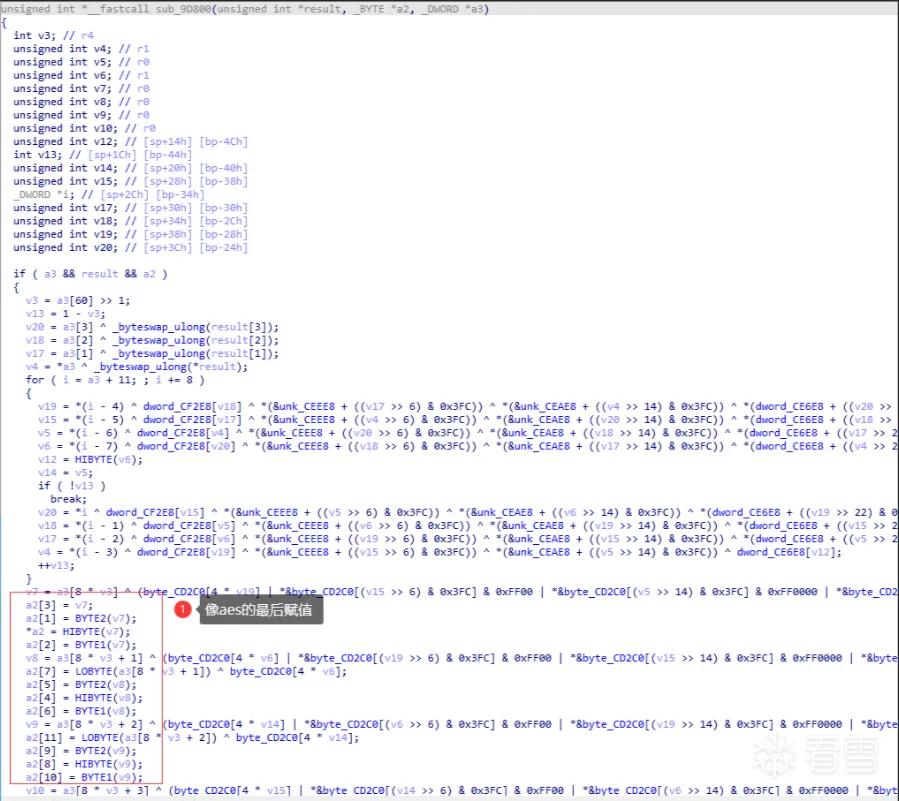Select the 'a2[7] = LOBYTE(' assignment line
Image resolution: width=899 pixels, height=801 pixels.
click(186, 671)
